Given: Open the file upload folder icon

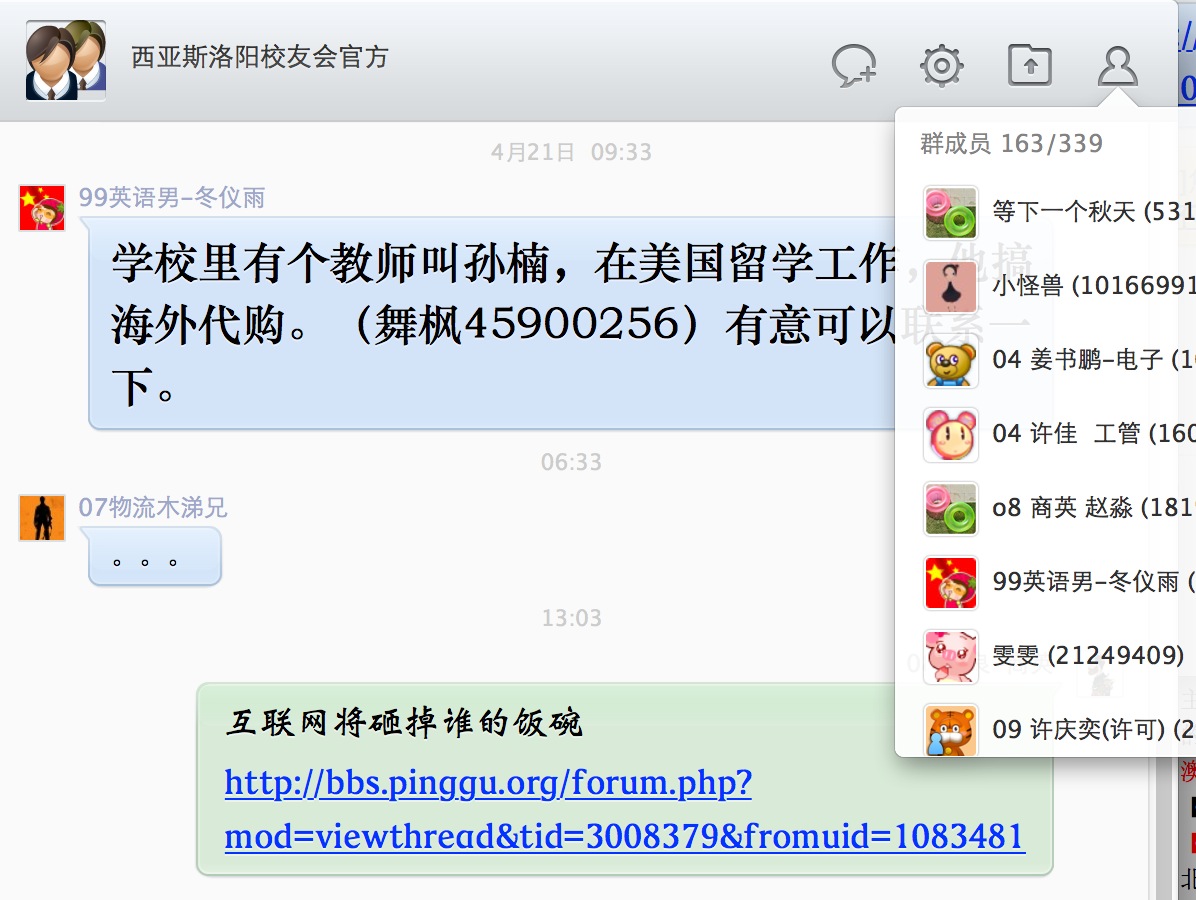Looking at the screenshot, I should [1030, 66].
